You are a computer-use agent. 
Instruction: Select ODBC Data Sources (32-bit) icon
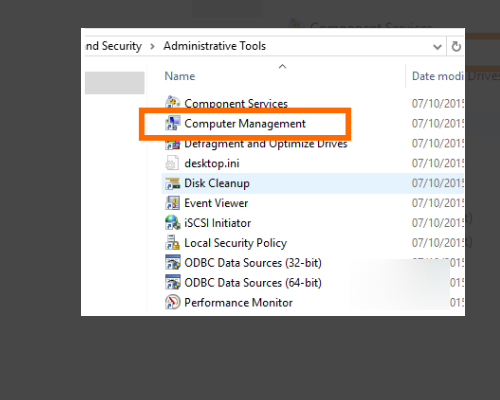173,263
